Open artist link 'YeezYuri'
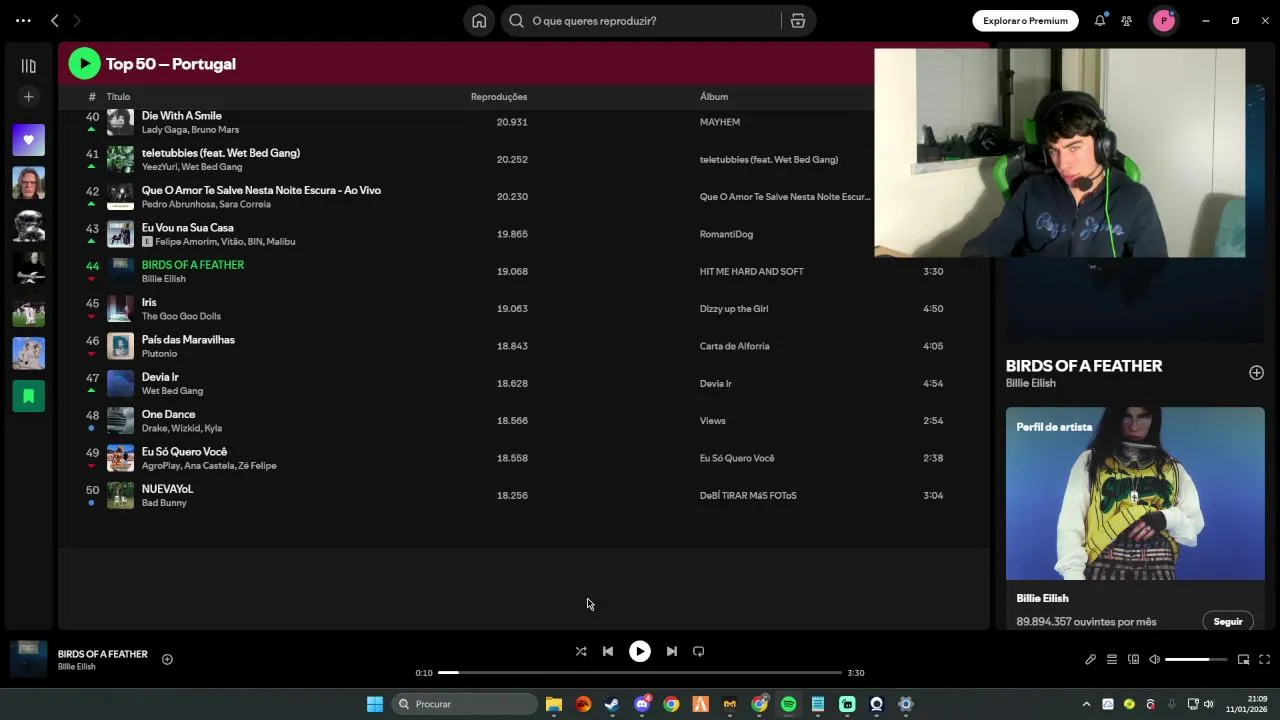1280x720 pixels. tap(158, 167)
